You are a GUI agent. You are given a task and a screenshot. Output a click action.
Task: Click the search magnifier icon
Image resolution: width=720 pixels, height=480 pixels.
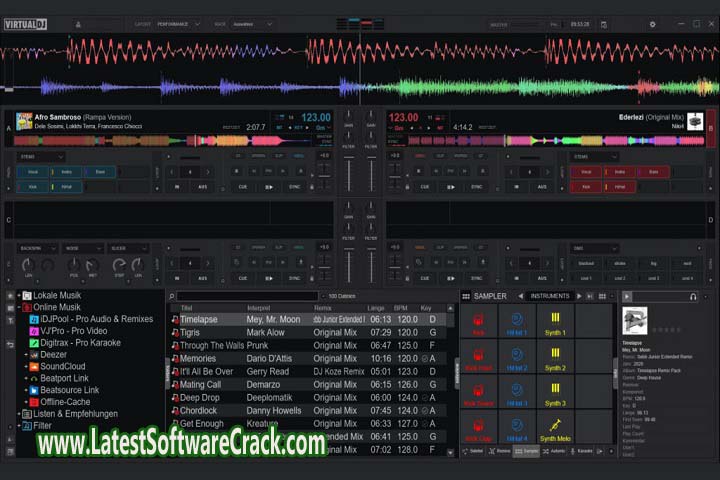[172, 296]
